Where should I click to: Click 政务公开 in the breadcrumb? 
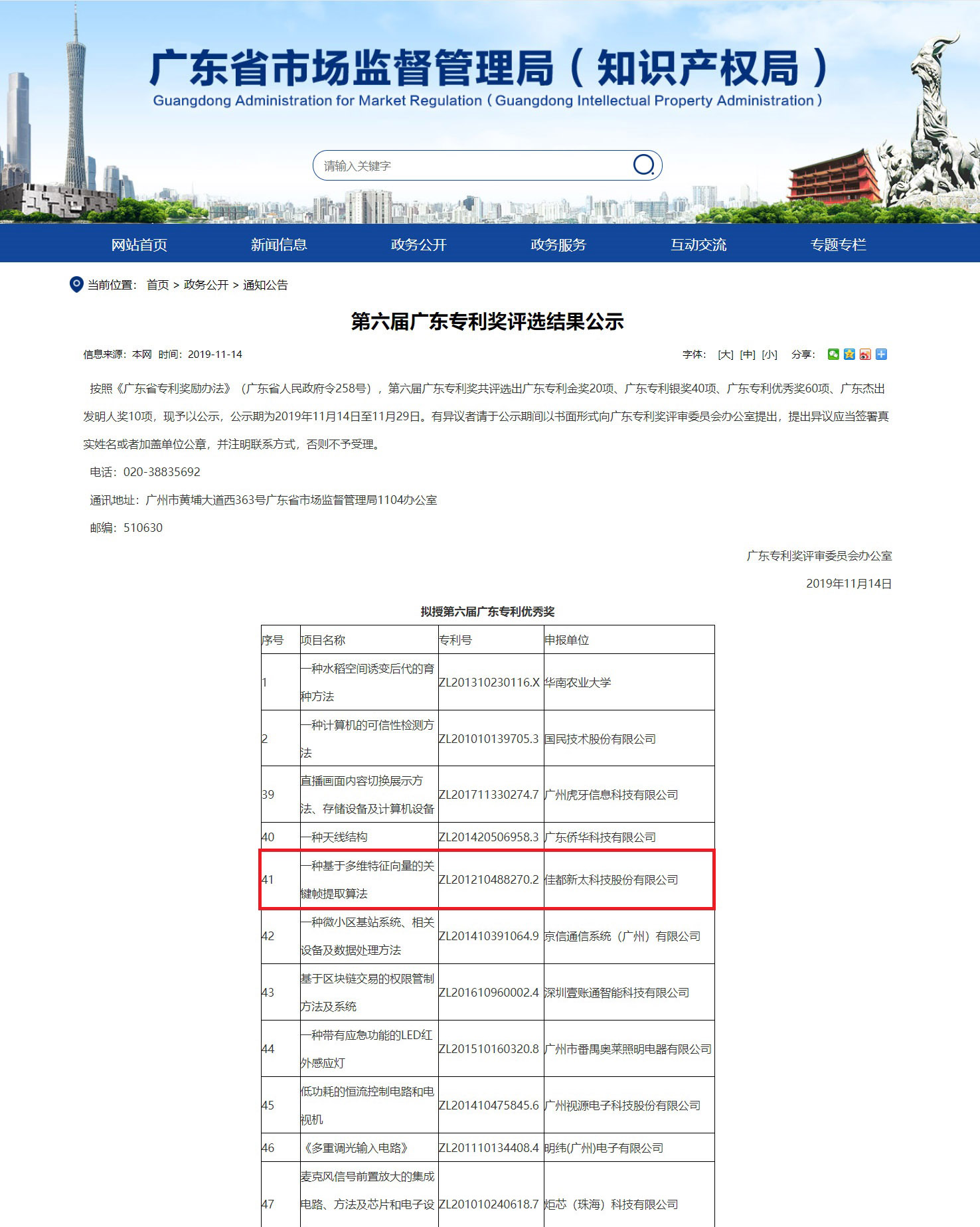tap(206, 285)
